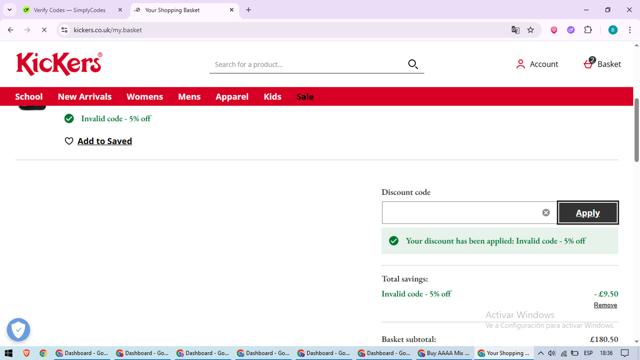Open Chrome three-dot menu
This screenshot has width=640, height=360.
pos(630,30)
